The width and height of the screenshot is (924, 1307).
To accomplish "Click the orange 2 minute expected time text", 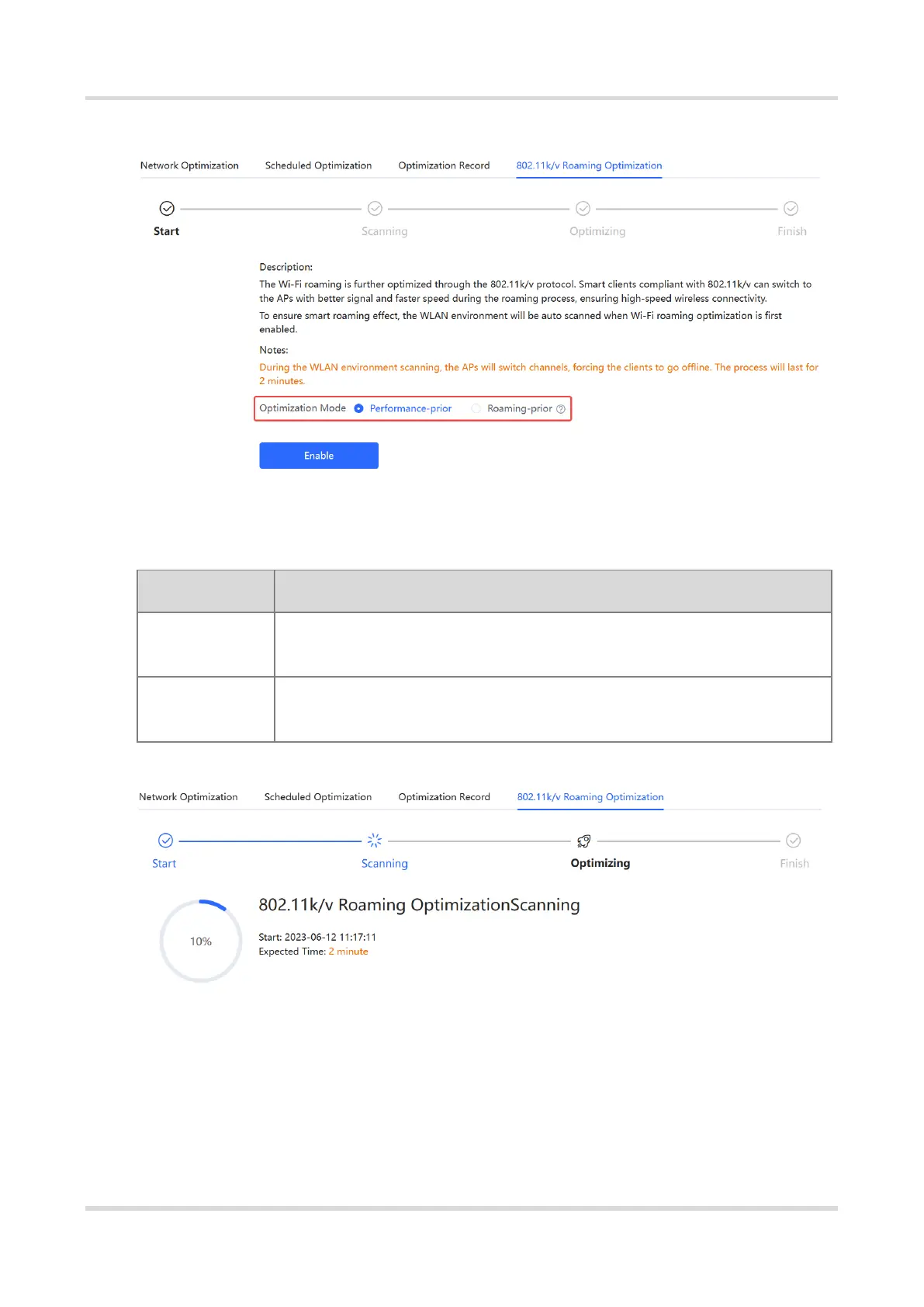I will point(348,952).
